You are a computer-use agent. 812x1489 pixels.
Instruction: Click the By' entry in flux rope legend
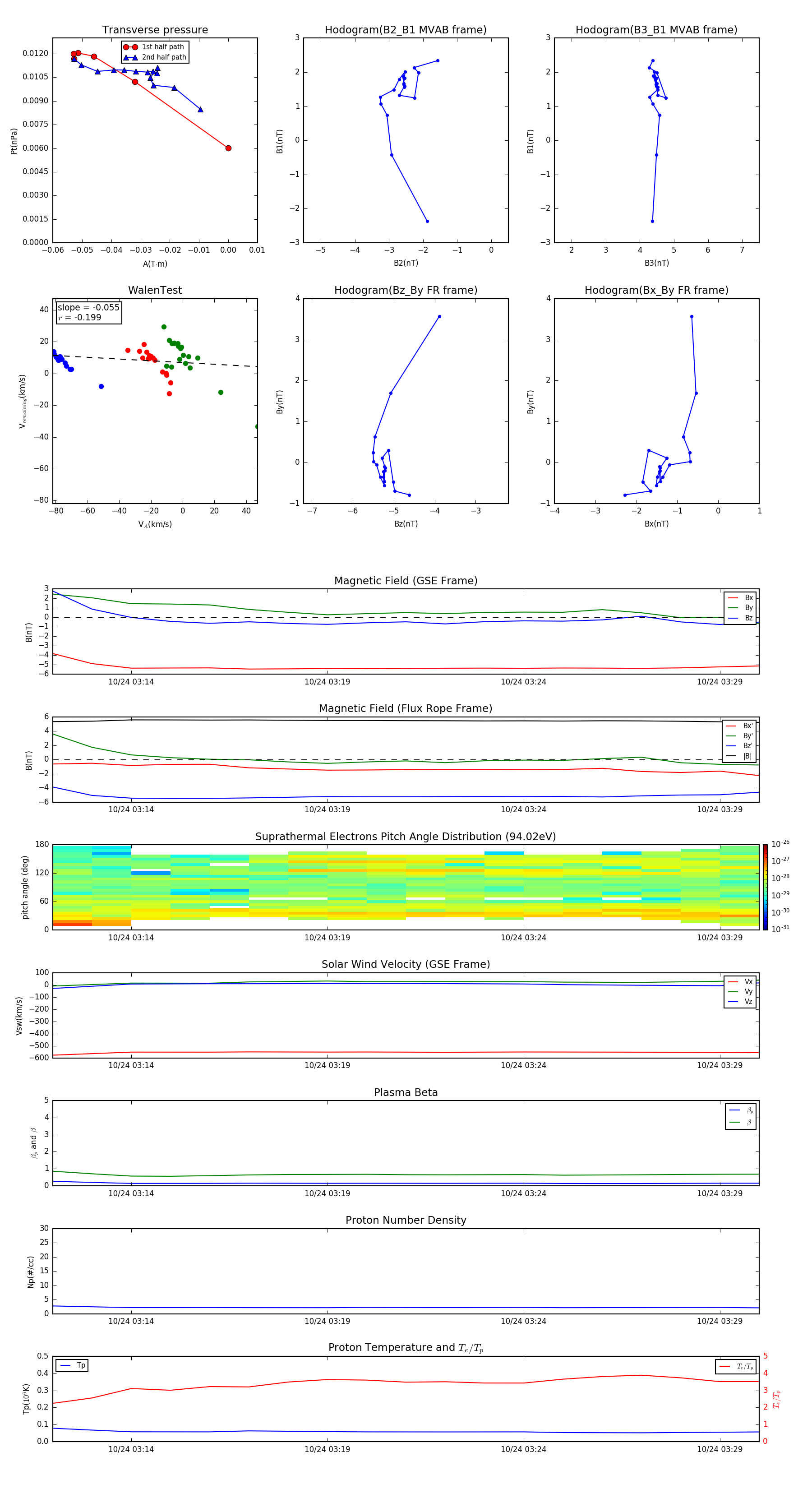(x=740, y=736)
